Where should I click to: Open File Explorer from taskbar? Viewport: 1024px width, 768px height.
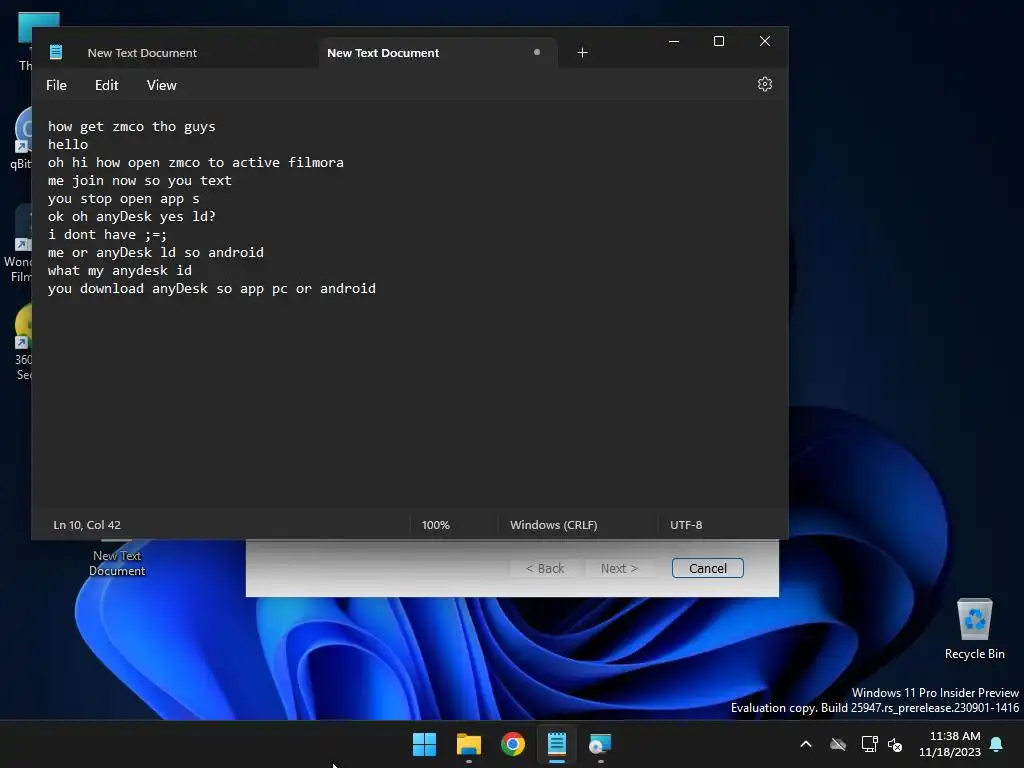[468, 744]
